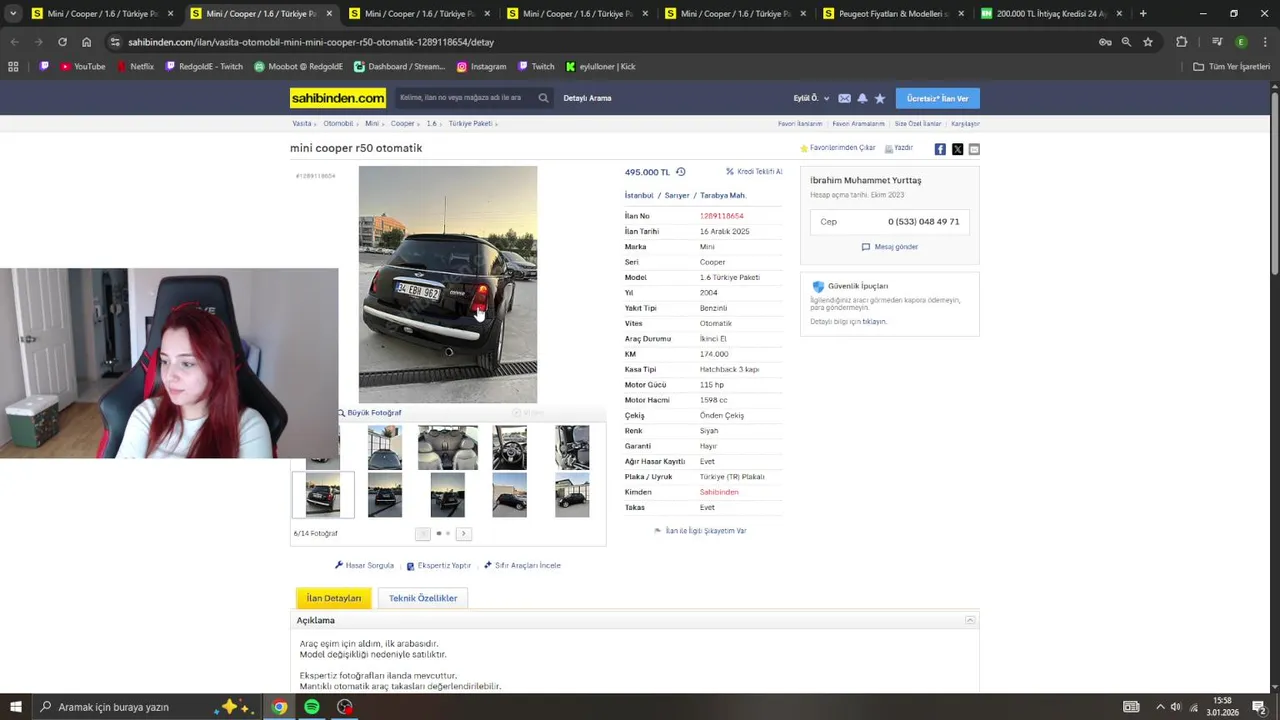The width and height of the screenshot is (1280, 720).
Task: Open the Netflix bookmark
Action: (x=135, y=67)
